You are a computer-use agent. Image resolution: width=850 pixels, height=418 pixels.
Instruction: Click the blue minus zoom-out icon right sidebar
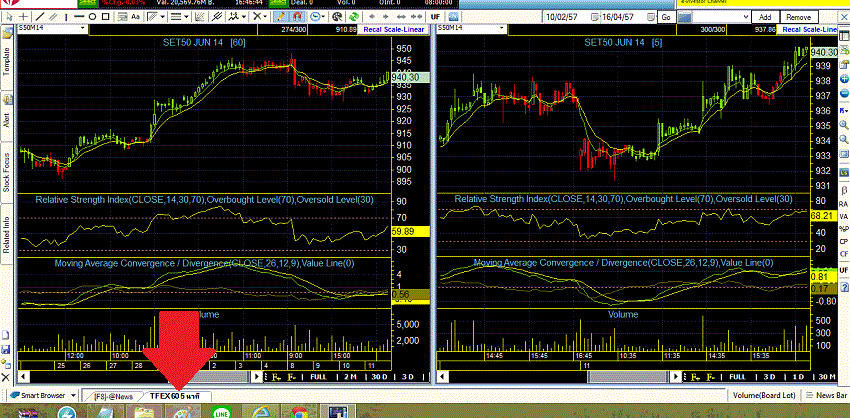(844, 94)
